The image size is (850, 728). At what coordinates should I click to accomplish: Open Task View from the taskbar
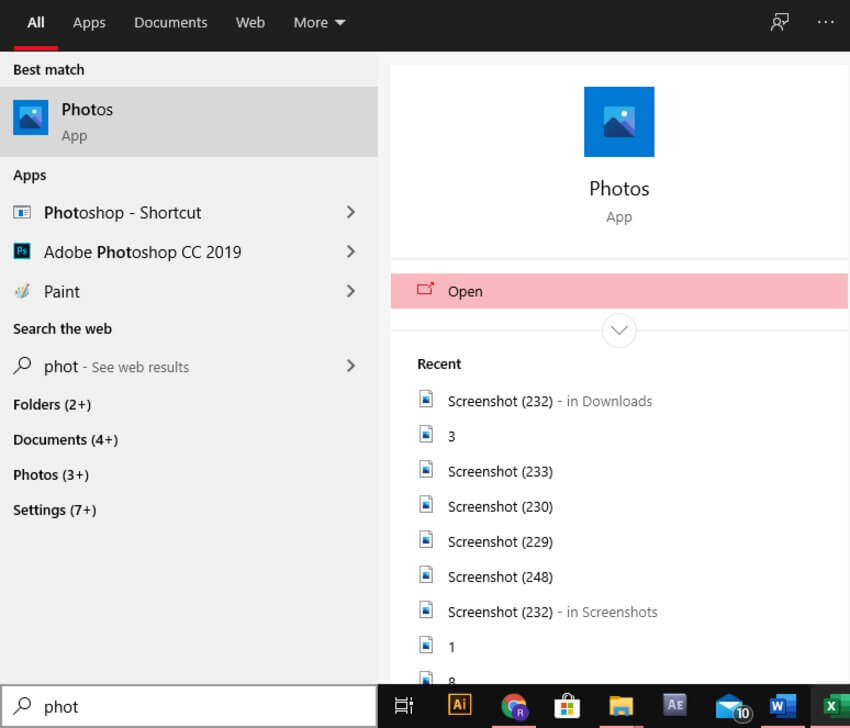coord(404,706)
